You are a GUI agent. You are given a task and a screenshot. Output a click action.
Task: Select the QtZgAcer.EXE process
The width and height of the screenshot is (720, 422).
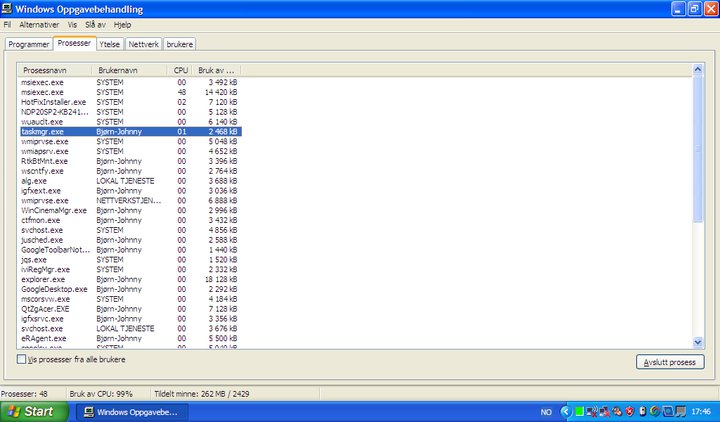coord(130,309)
